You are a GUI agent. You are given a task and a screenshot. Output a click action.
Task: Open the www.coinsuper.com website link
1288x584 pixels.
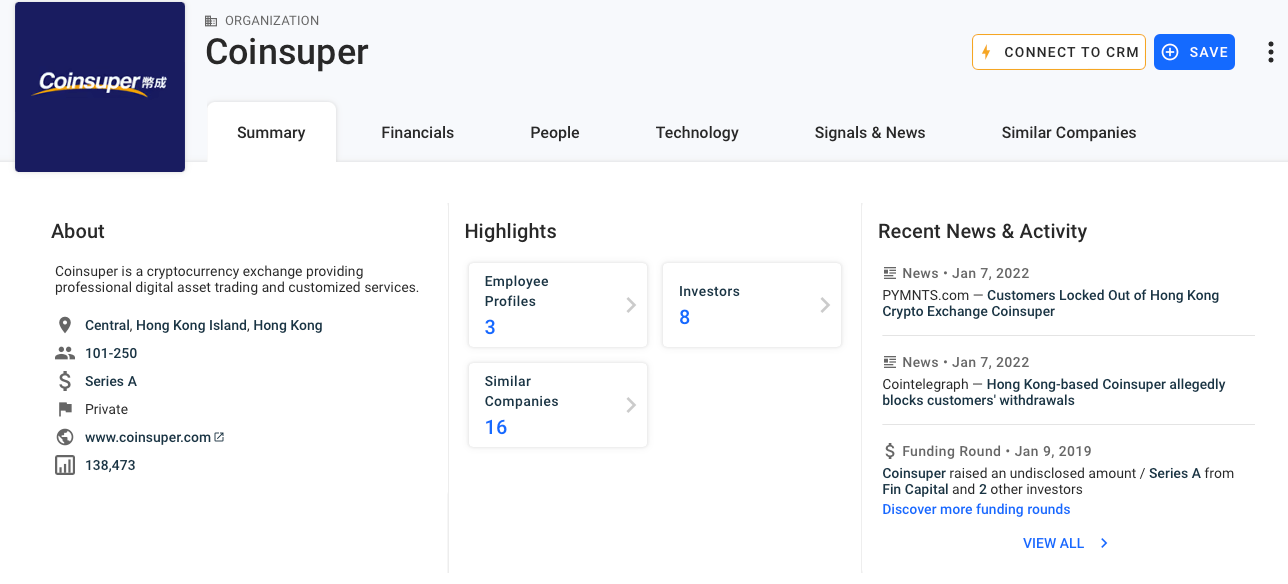[x=148, y=437]
